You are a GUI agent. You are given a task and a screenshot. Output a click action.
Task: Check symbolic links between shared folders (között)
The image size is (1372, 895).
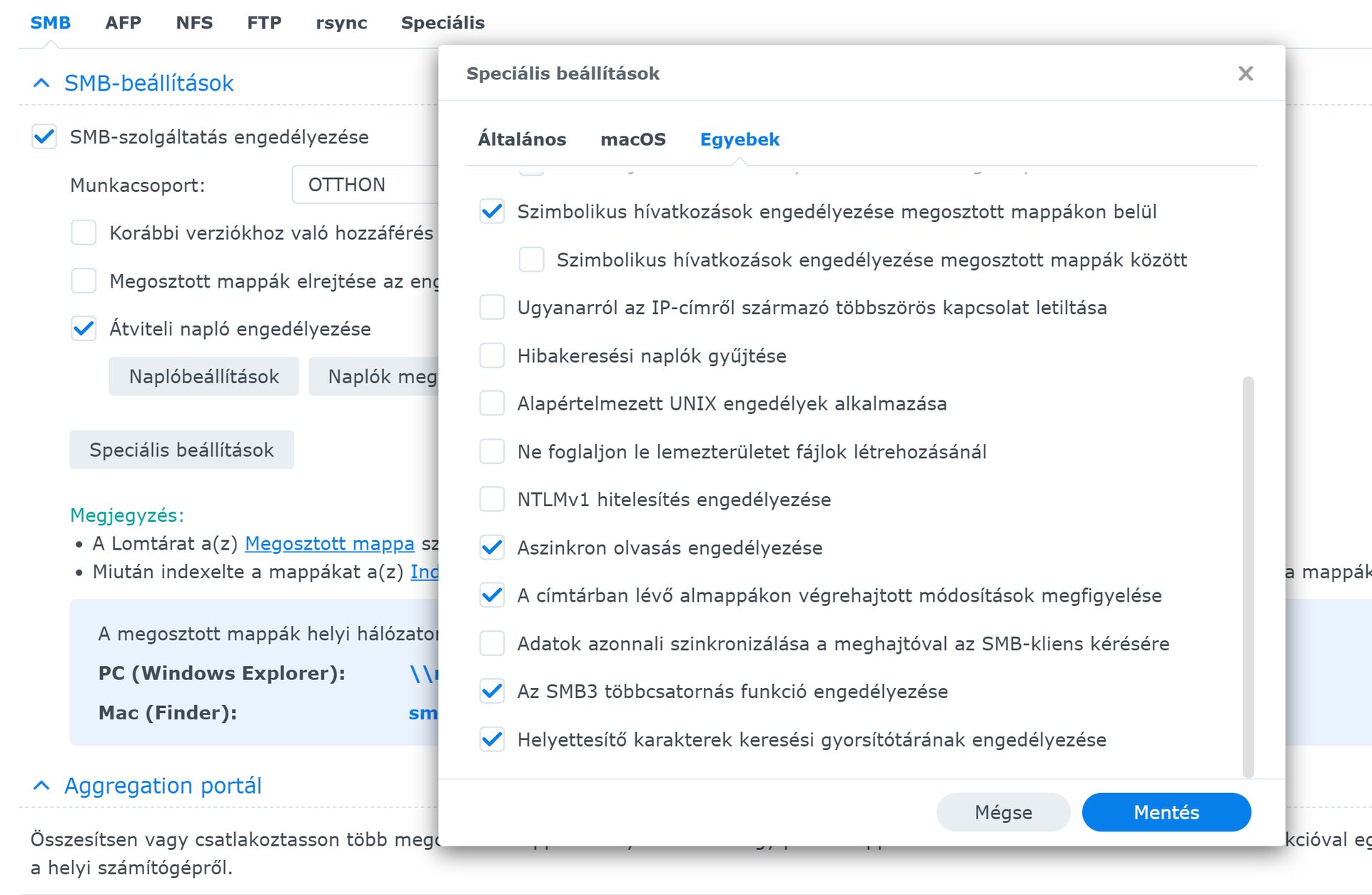[x=531, y=260]
